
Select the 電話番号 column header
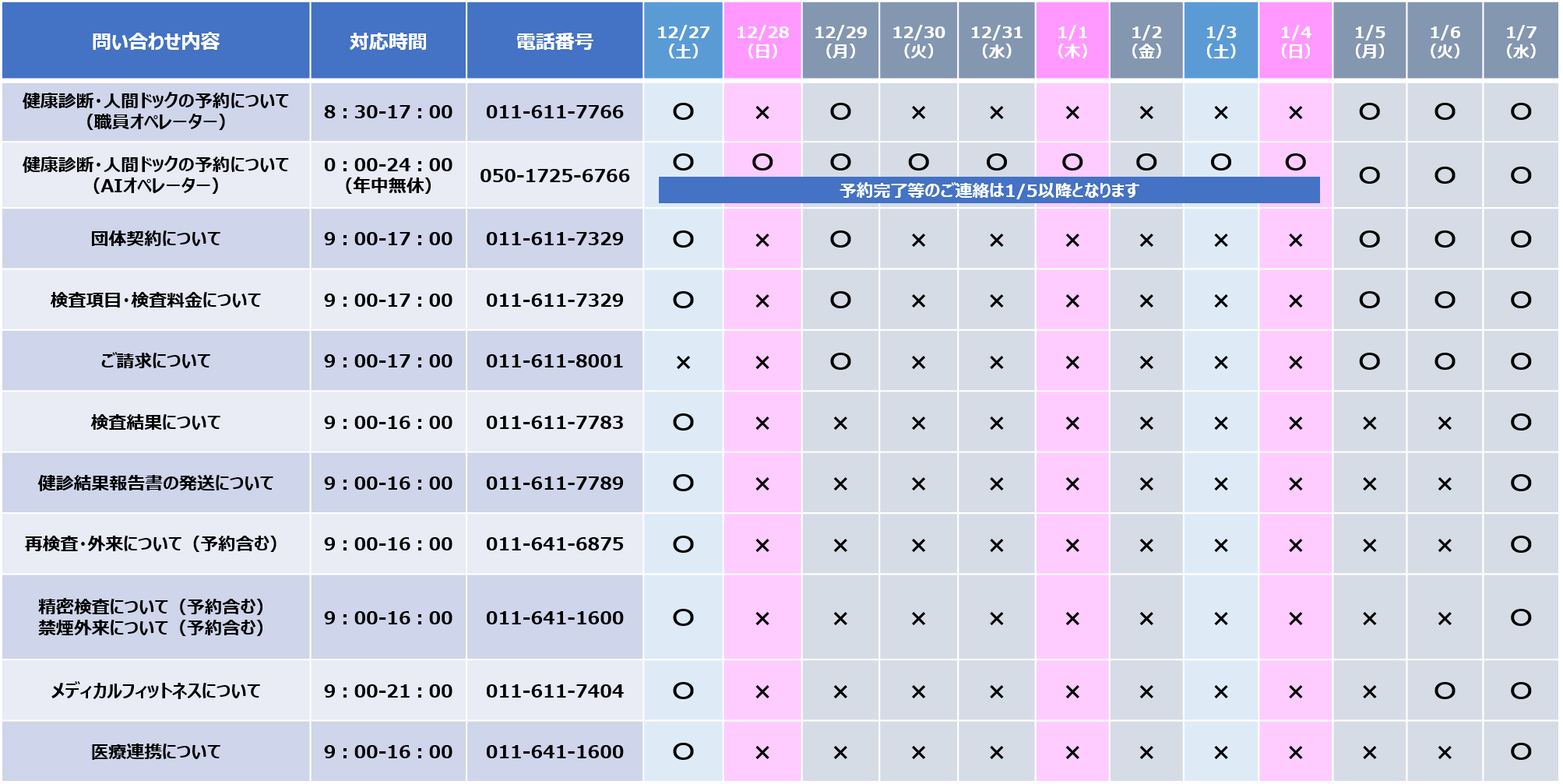(x=554, y=41)
